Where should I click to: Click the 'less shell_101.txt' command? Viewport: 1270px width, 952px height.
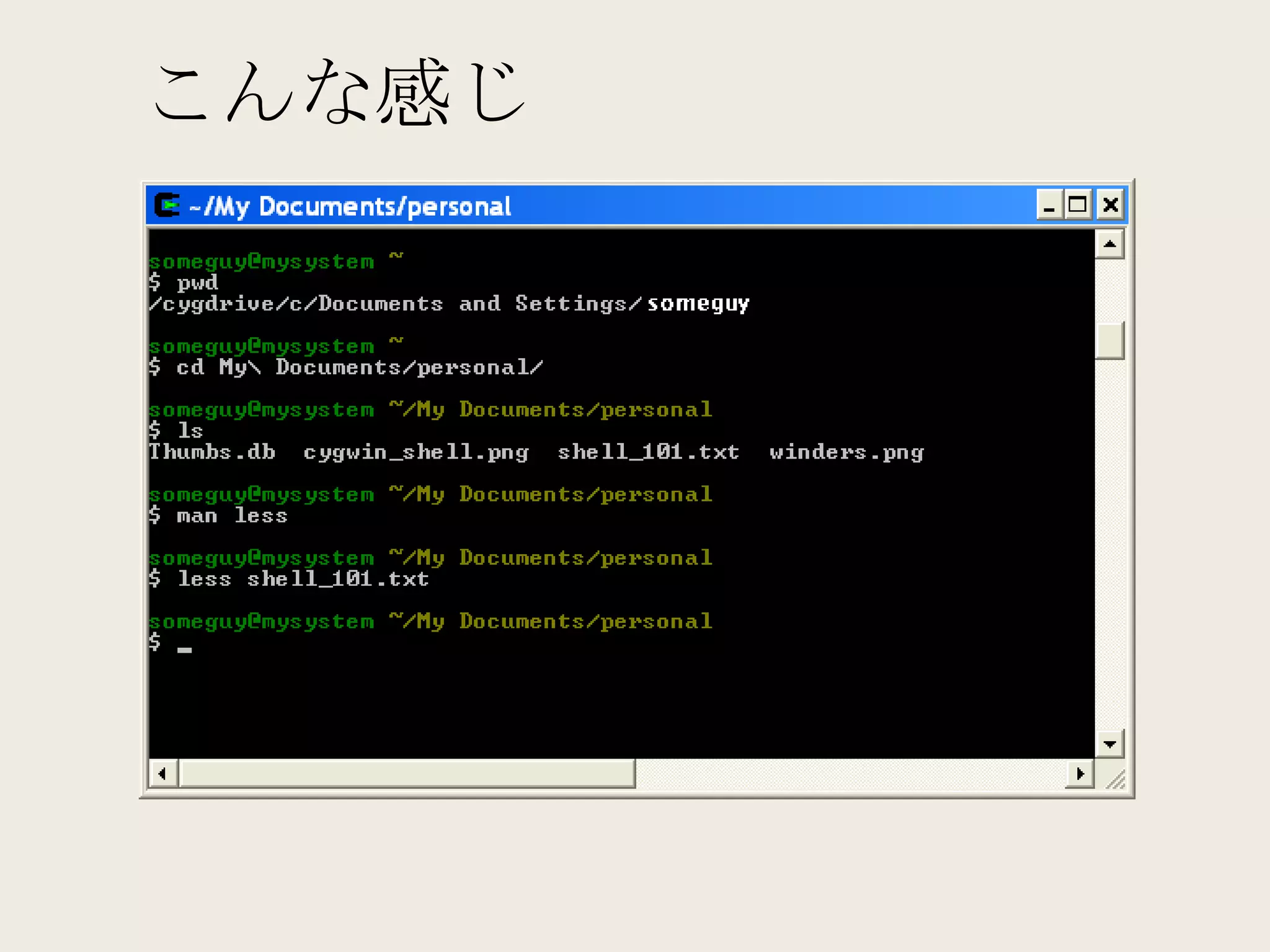[303, 579]
